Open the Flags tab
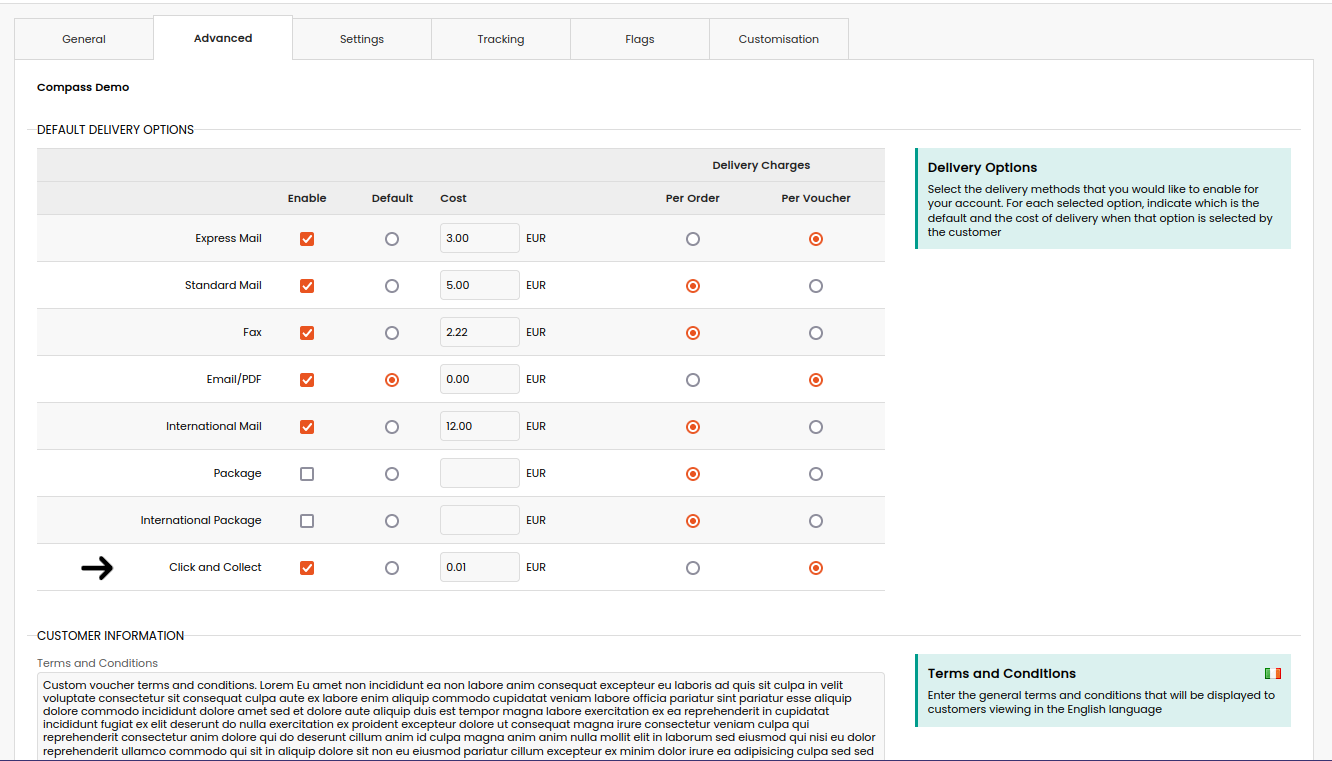Image resolution: width=1332 pixels, height=761 pixels. pyautogui.click(x=640, y=39)
